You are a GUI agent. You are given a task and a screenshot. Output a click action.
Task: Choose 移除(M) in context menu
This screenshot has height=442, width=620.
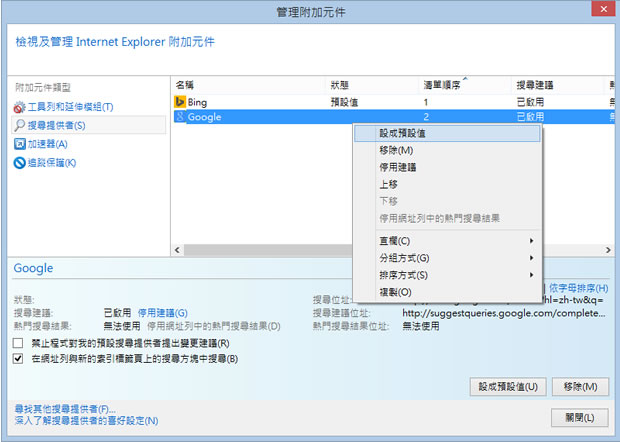pyautogui.click(x=447, y=150)
